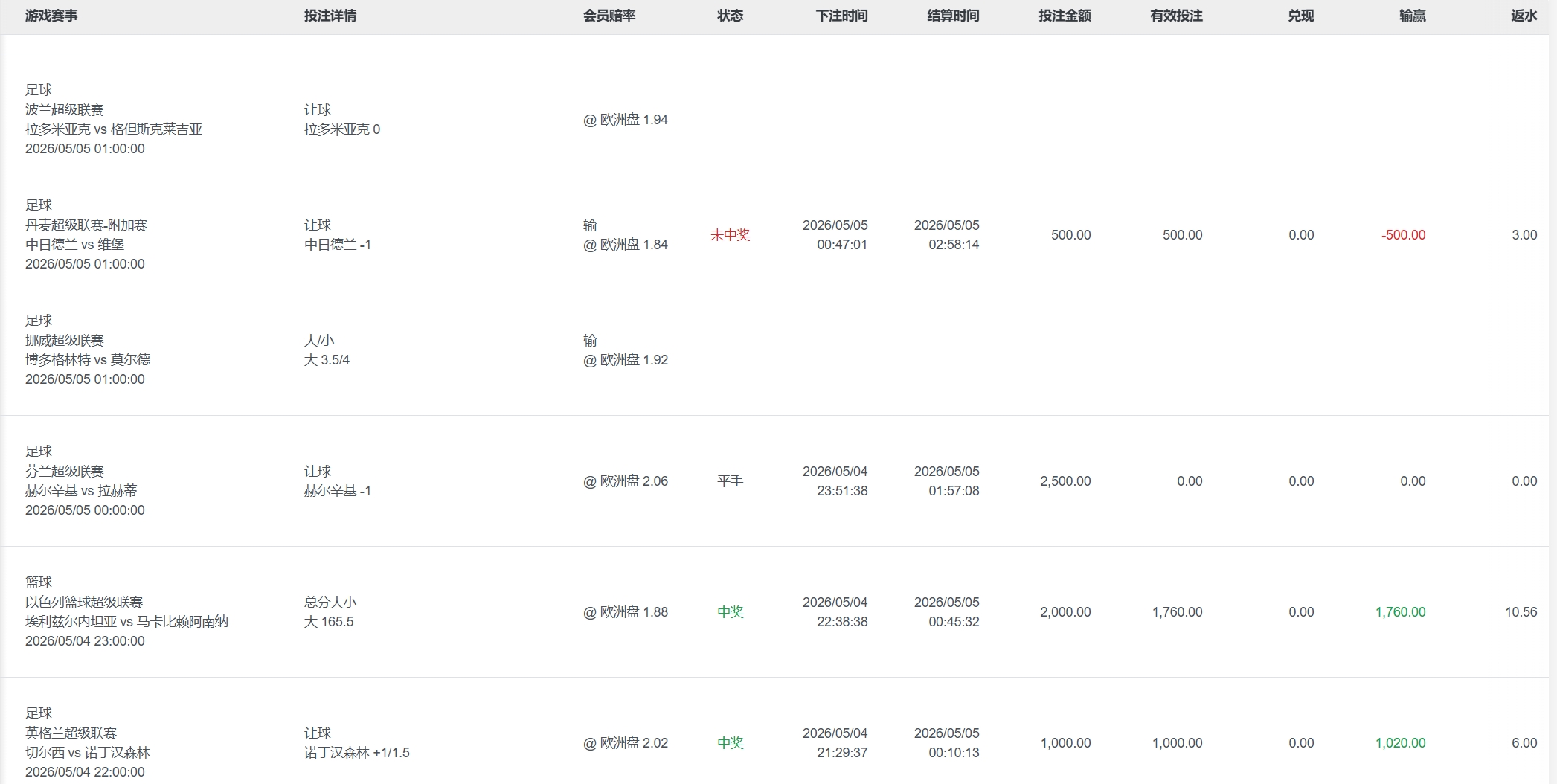This screenshot has width=1557, height=784.
Task: Open the 中日德兰 vs 维堡 match entry
Action: [74, 245]
